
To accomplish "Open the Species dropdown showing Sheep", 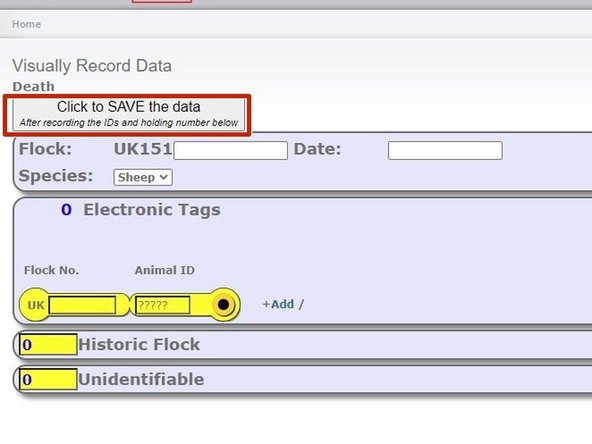I will 143,177.
